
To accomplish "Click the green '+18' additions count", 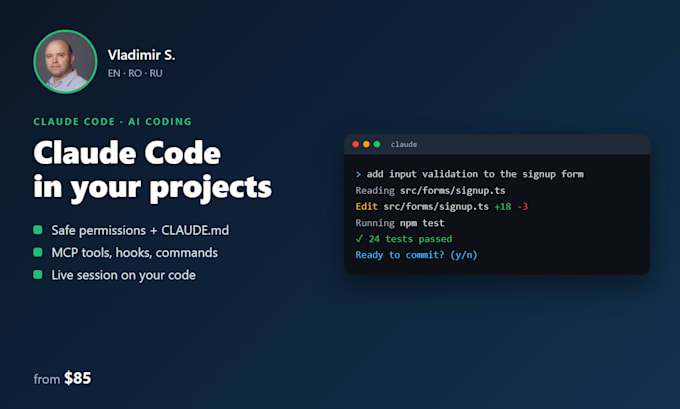I will (x=503, y=206).
